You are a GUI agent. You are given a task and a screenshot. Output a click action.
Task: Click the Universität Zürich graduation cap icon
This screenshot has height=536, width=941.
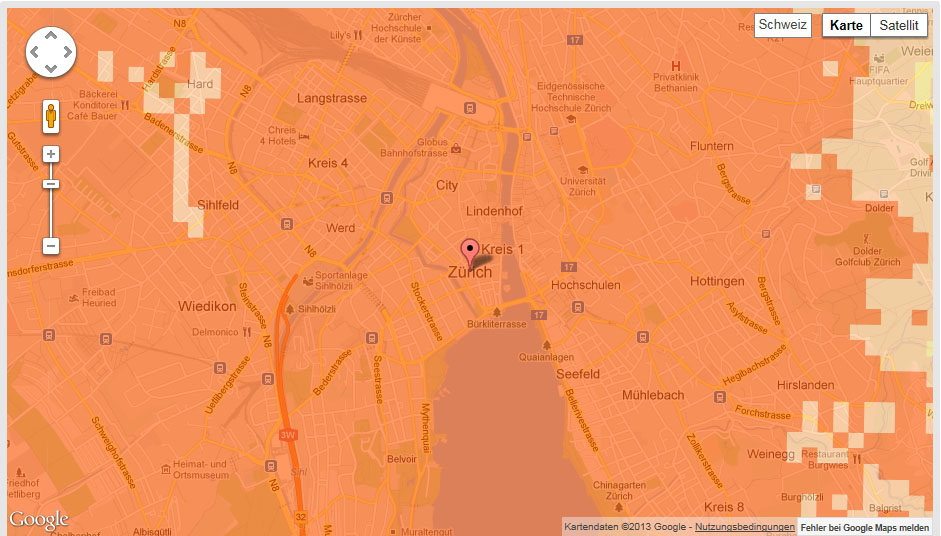click(x=582, y=170)
